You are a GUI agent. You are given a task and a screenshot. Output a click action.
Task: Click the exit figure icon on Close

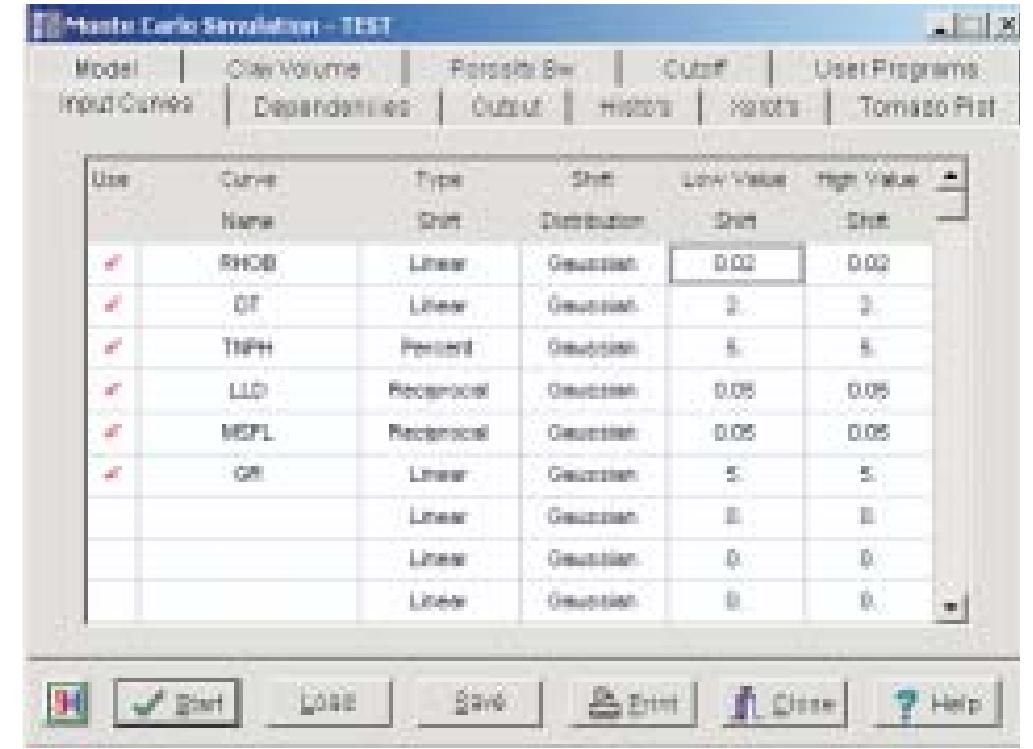point(746,704)
